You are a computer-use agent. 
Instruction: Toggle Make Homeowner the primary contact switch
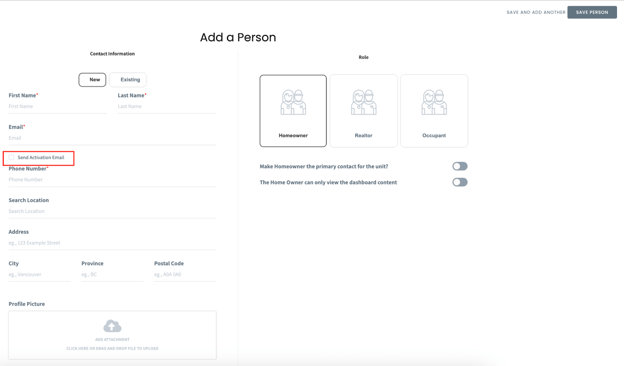coord(460,166)
